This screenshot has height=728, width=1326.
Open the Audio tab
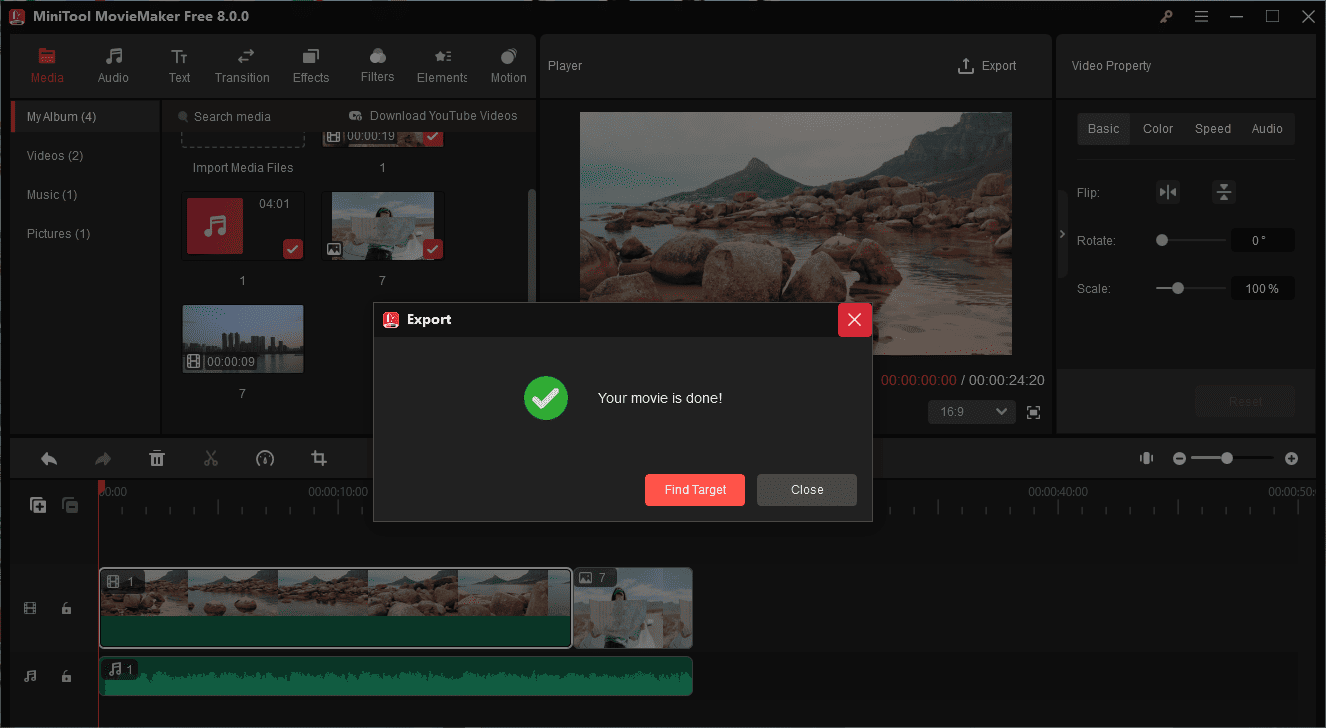click(113, 65)
